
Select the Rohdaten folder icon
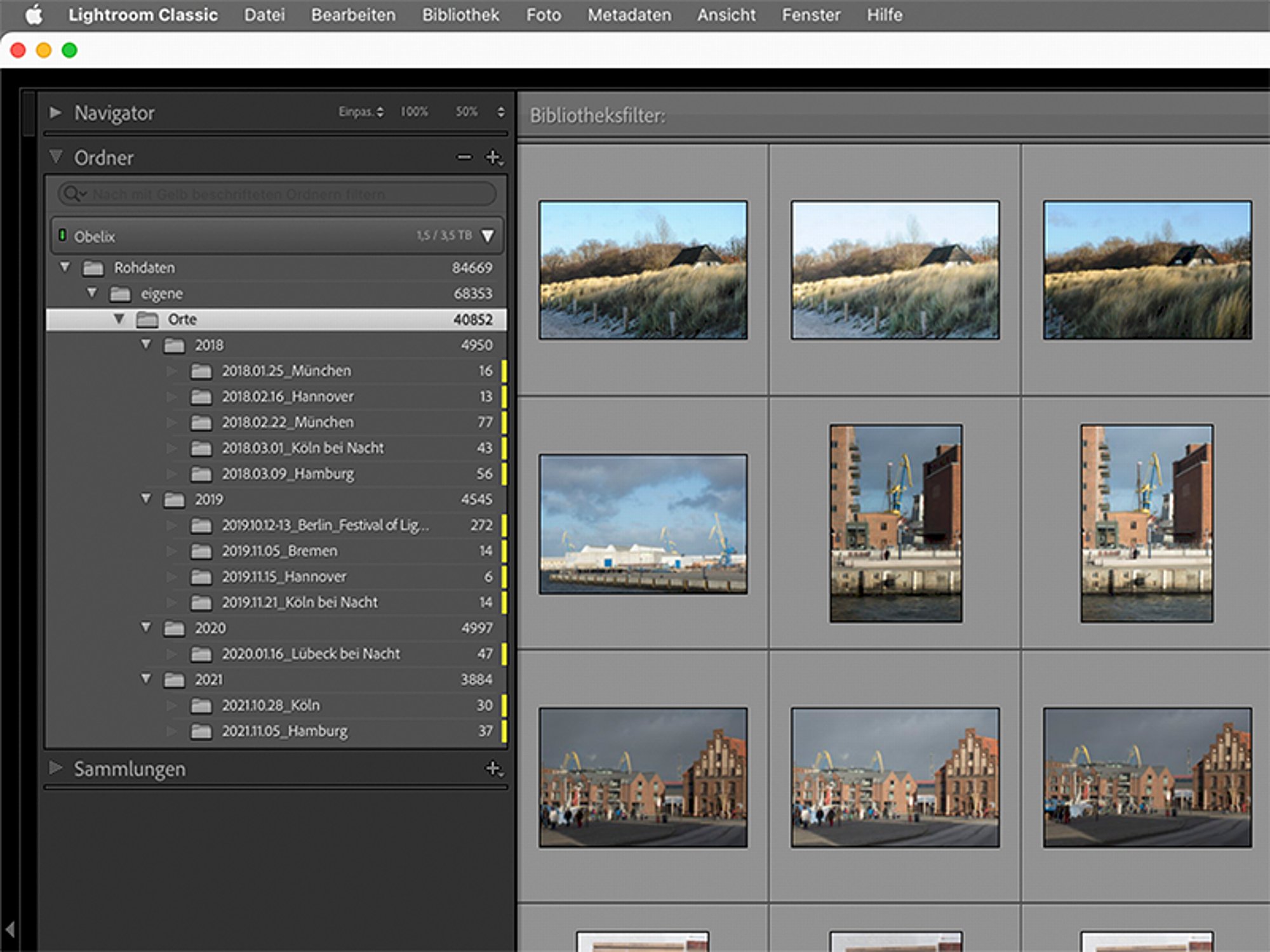(93, 268)
